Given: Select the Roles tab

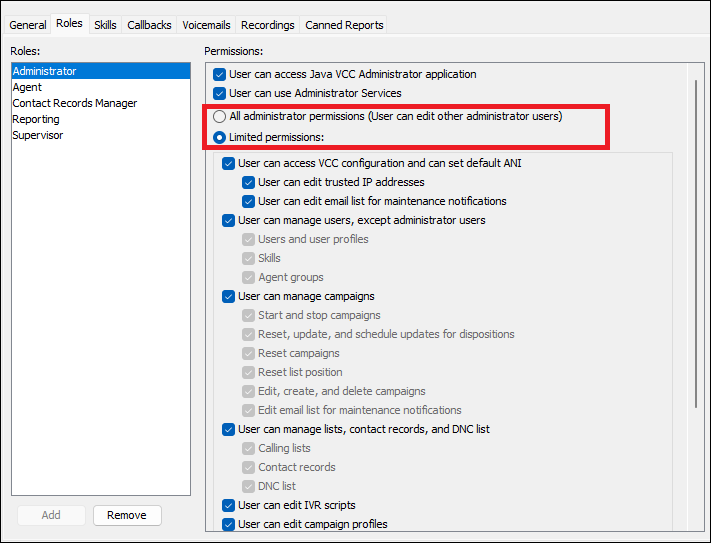Looking at the screenshot, I should (69, 23).
